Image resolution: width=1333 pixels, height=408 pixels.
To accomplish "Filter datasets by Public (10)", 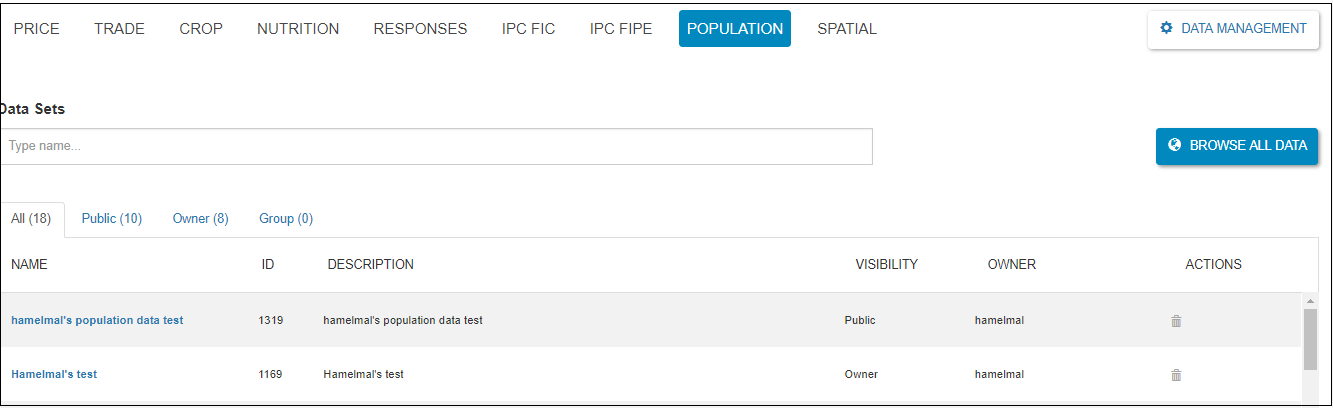I will 112,219.
